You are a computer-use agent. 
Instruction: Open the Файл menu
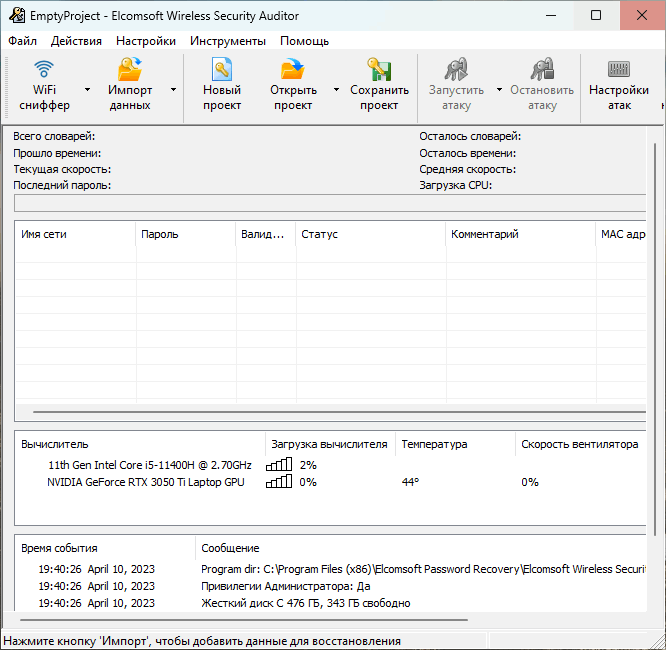click(x=23, y=41)
